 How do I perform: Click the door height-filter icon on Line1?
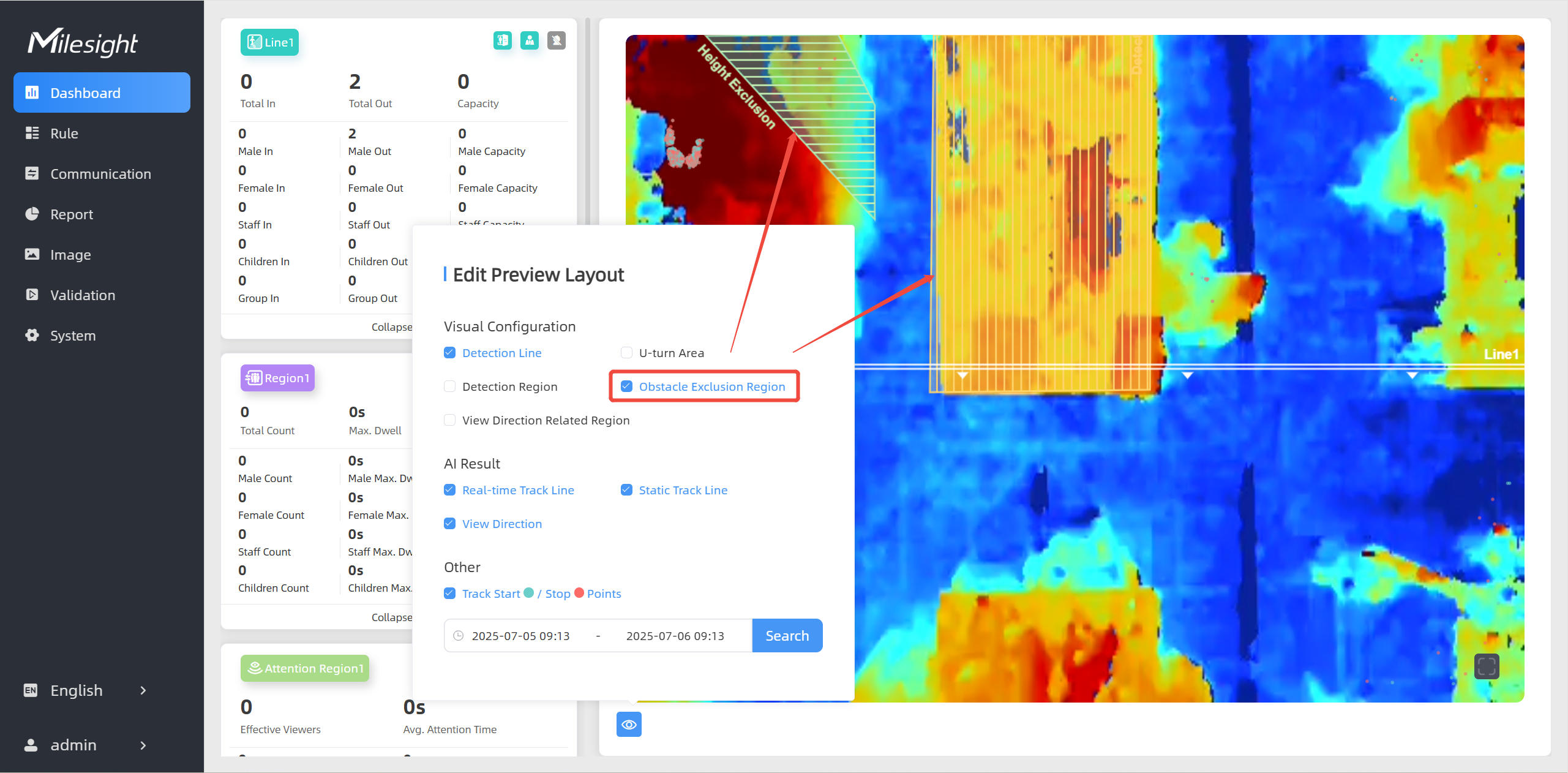tap(502, 40)
